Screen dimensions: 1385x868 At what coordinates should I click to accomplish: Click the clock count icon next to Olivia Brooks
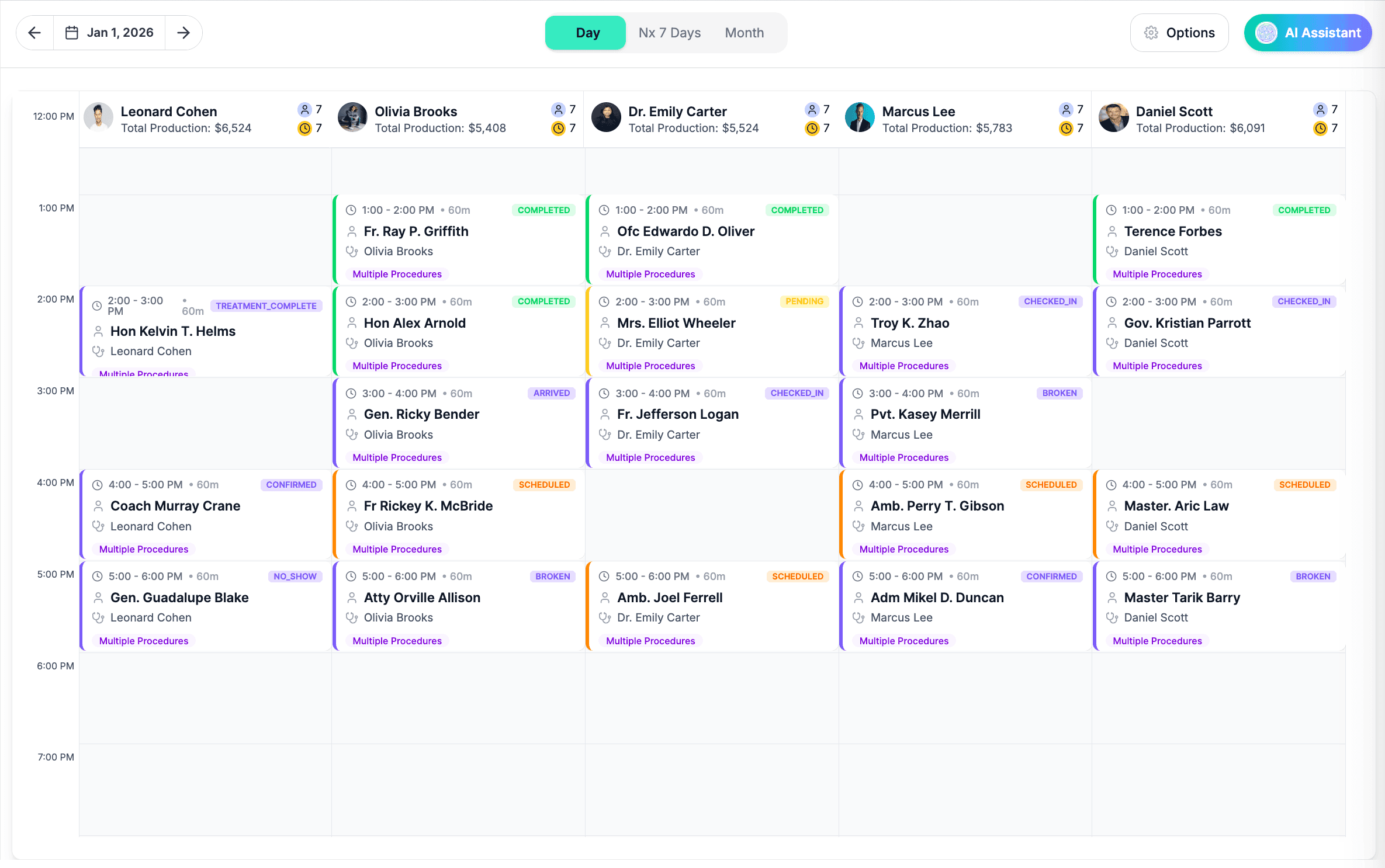click(x=559, y=129)
